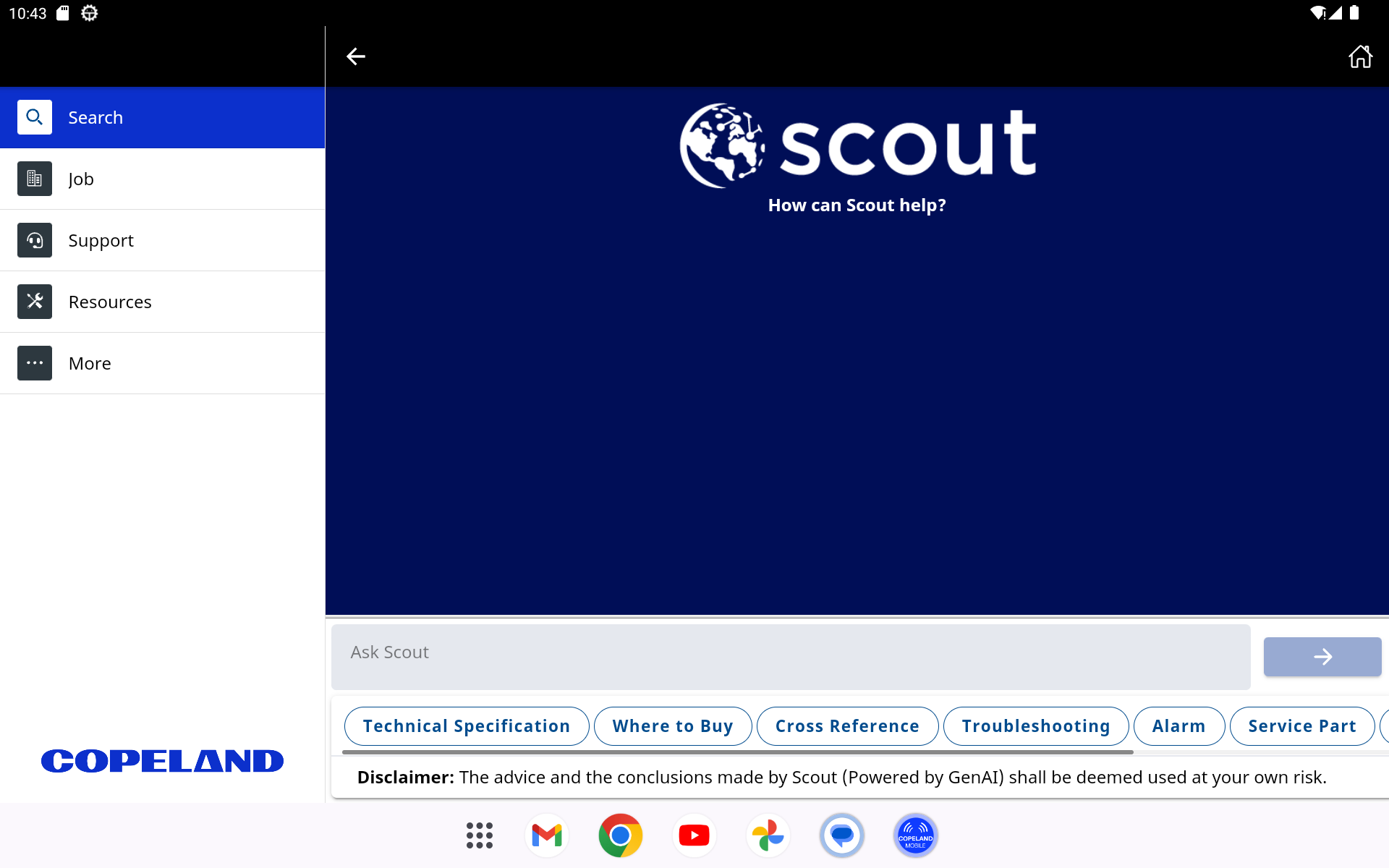
Task: Go to home via house icon
Action: click(x=1360, y=56)
